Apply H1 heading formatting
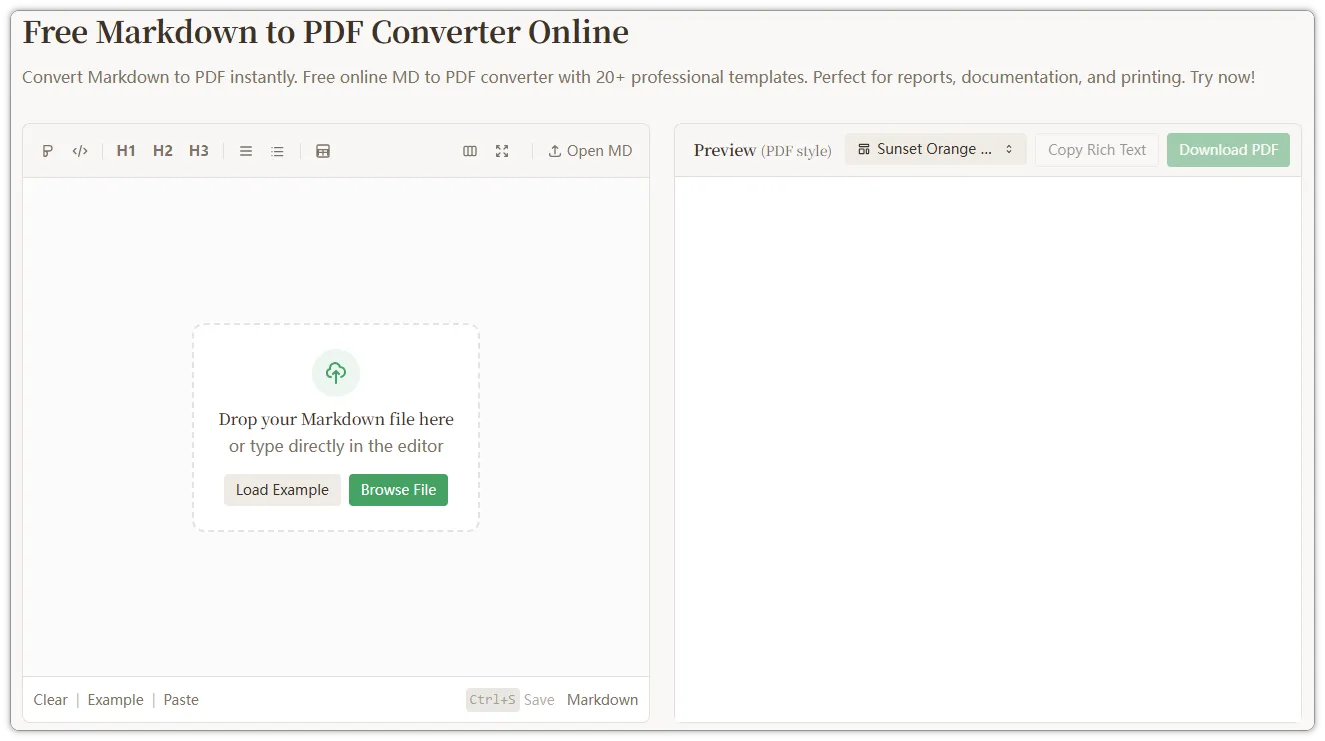 pyautogui.click(x=126, y=150)
